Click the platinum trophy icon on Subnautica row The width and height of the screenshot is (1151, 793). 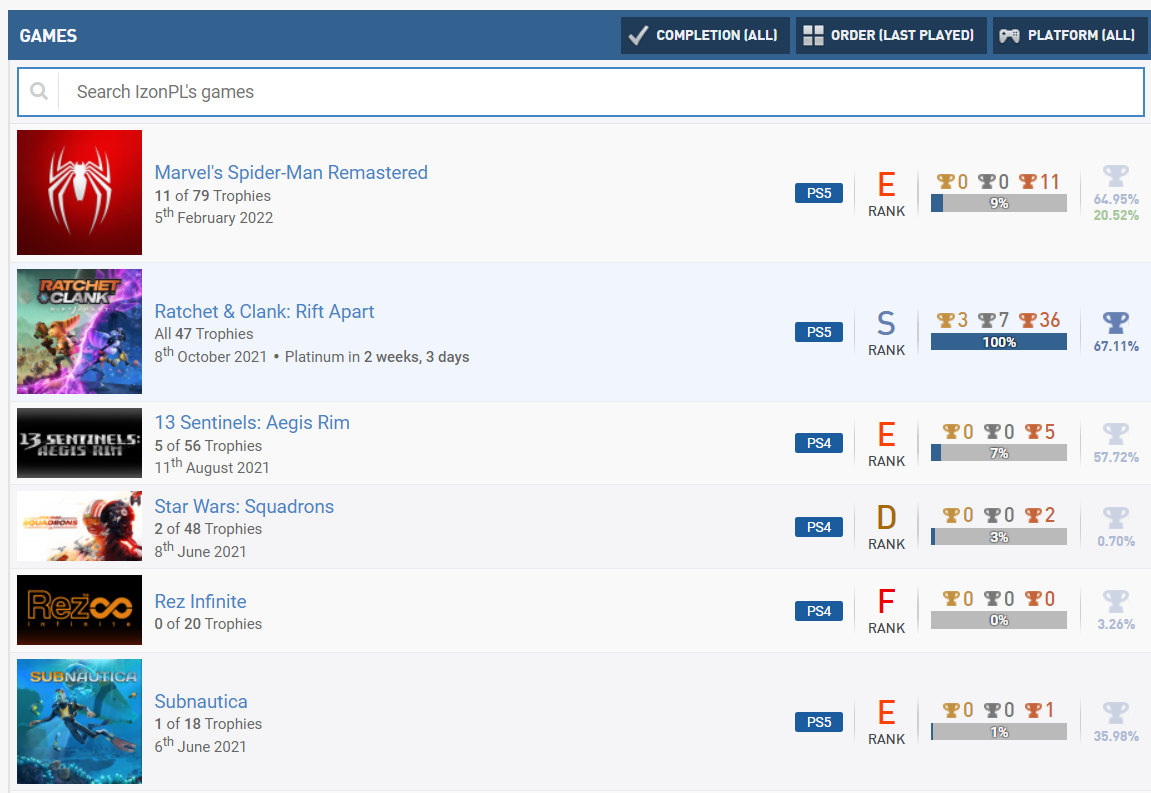click(1116, 712)
